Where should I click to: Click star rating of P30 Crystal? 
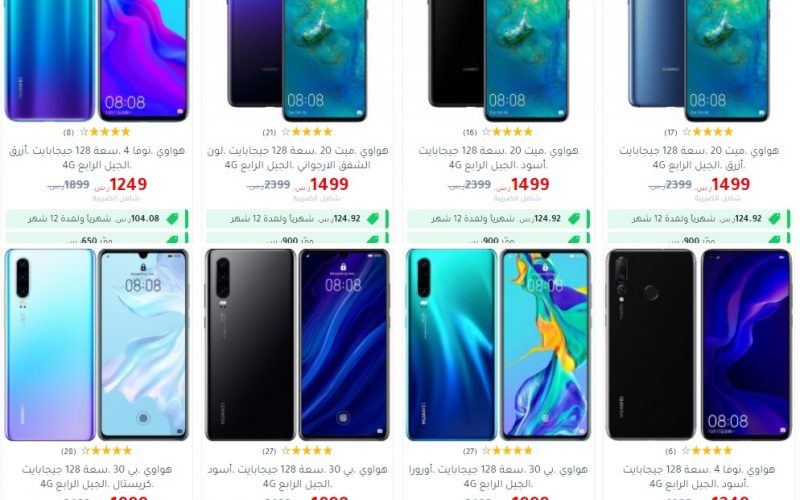106,451
